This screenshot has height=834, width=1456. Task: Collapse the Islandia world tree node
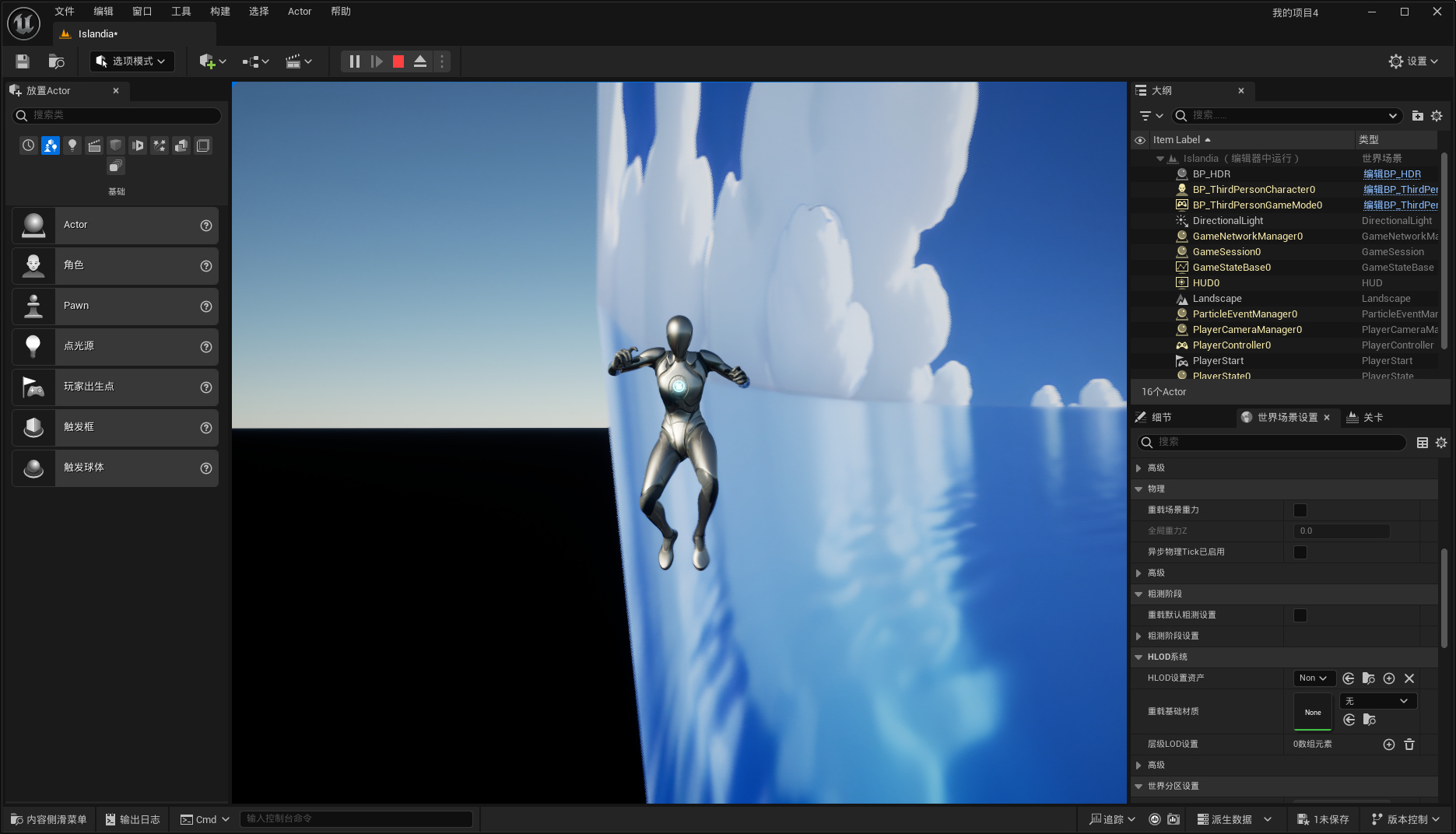1160,159
